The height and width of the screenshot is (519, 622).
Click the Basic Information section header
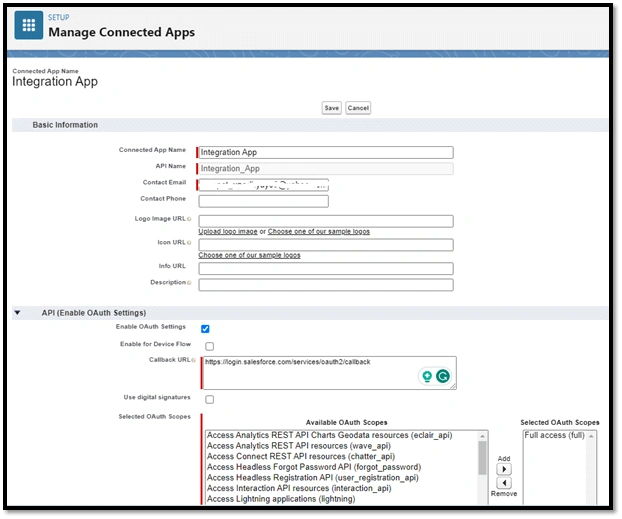pos(309,125)
